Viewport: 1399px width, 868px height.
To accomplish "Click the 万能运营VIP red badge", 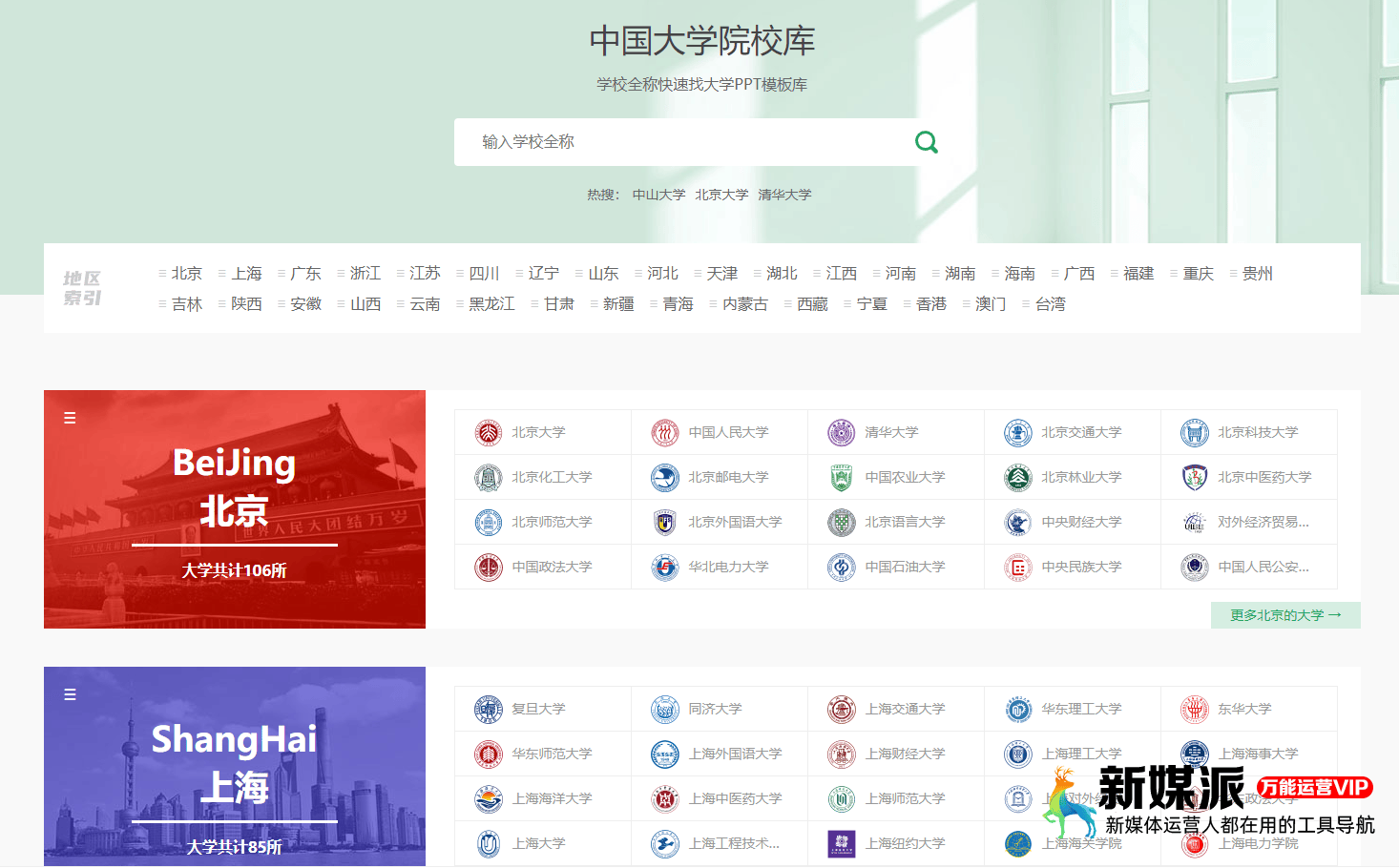I will click(1314, 788).
